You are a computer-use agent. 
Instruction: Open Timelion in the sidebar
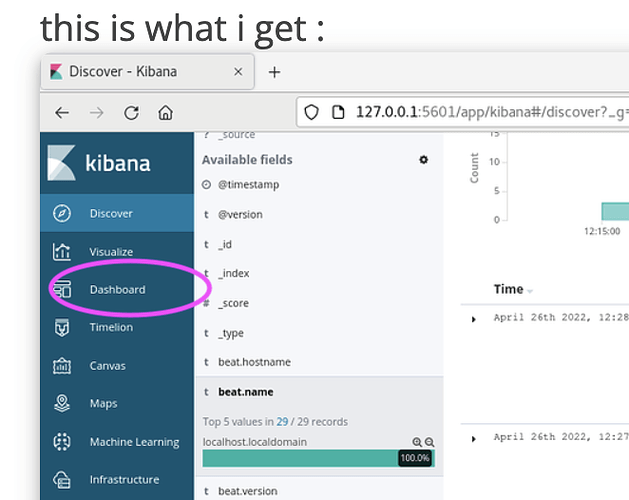click(117, 327)
